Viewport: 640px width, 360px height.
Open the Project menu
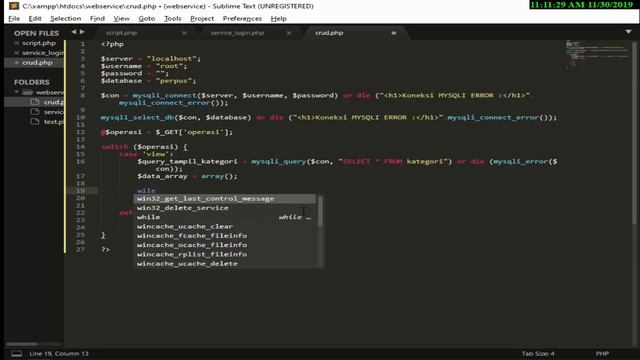pyautogui.click(x=202, y=18)
